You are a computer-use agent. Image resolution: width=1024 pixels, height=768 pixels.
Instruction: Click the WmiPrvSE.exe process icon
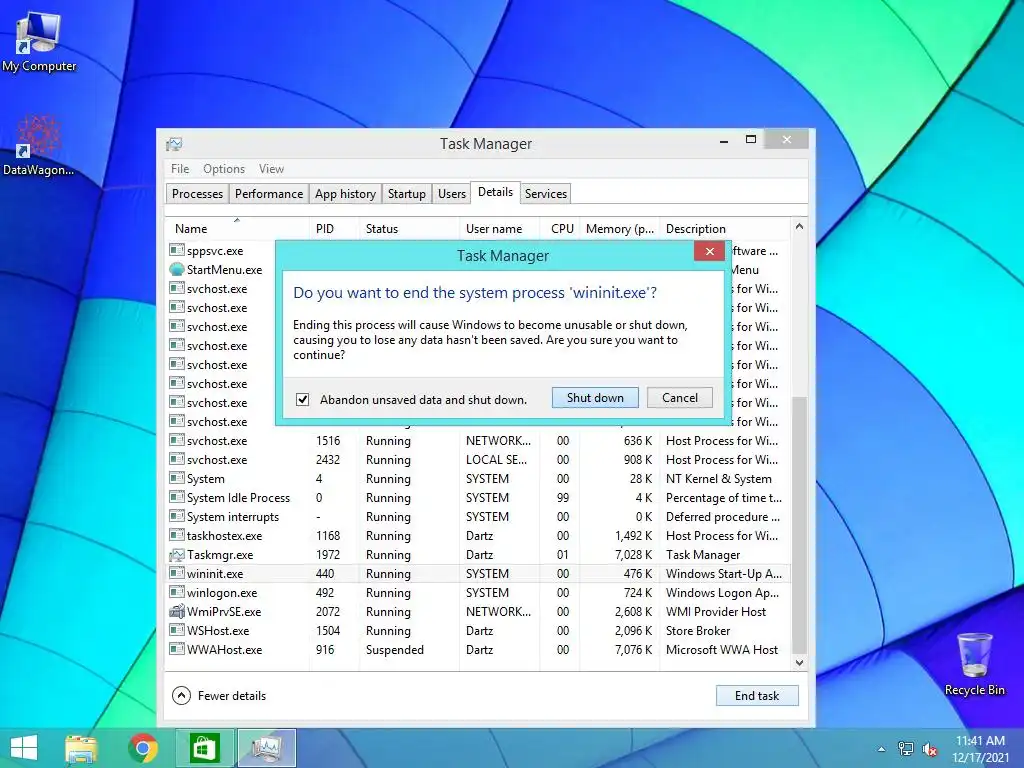tap(176, 611)
